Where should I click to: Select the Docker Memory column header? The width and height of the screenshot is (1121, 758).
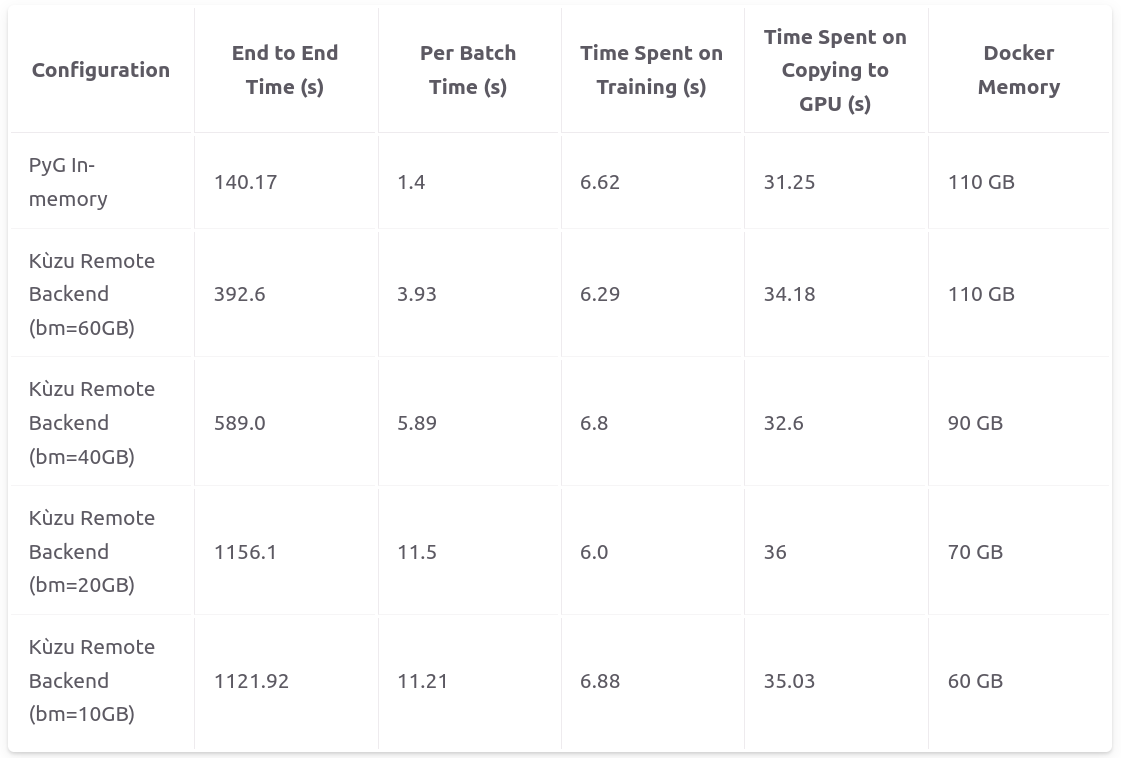click(1019, 70)
